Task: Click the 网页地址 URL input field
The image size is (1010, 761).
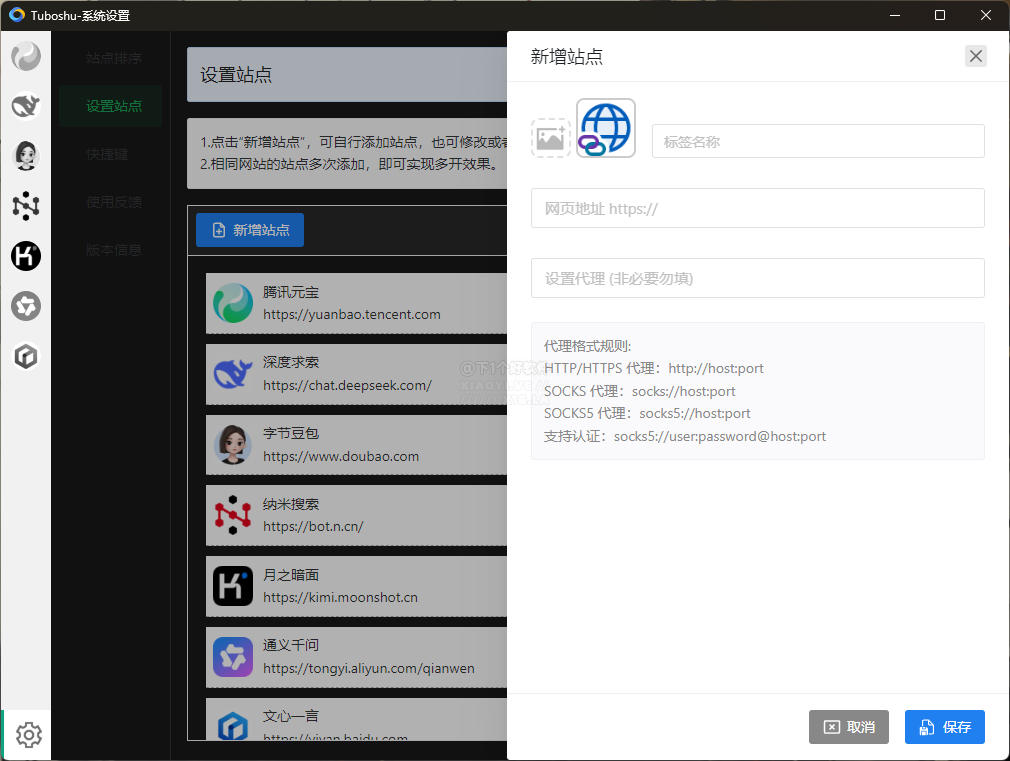Action: (x=758, y=208)
